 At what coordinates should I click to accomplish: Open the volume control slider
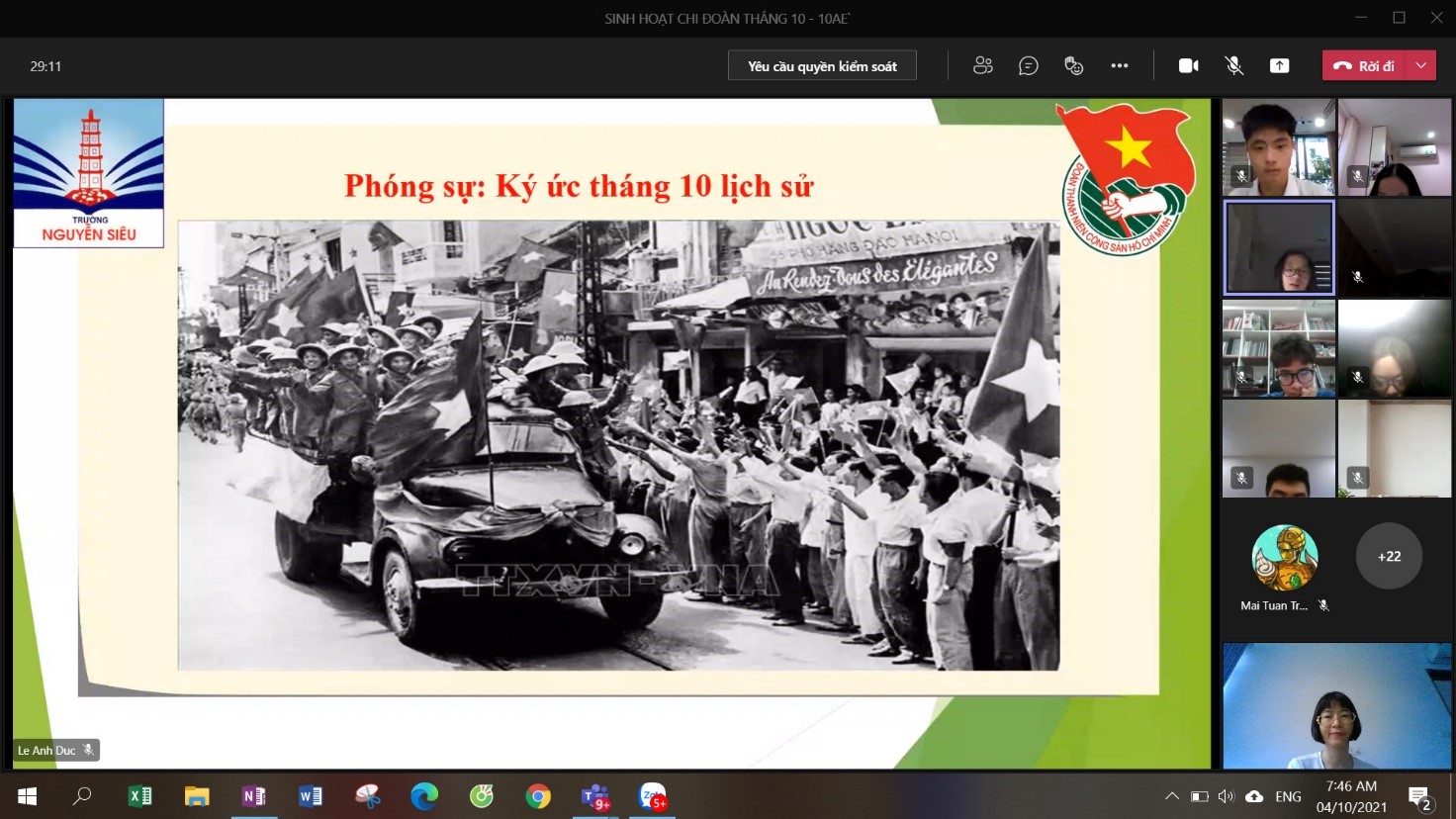pos(1227,796)
